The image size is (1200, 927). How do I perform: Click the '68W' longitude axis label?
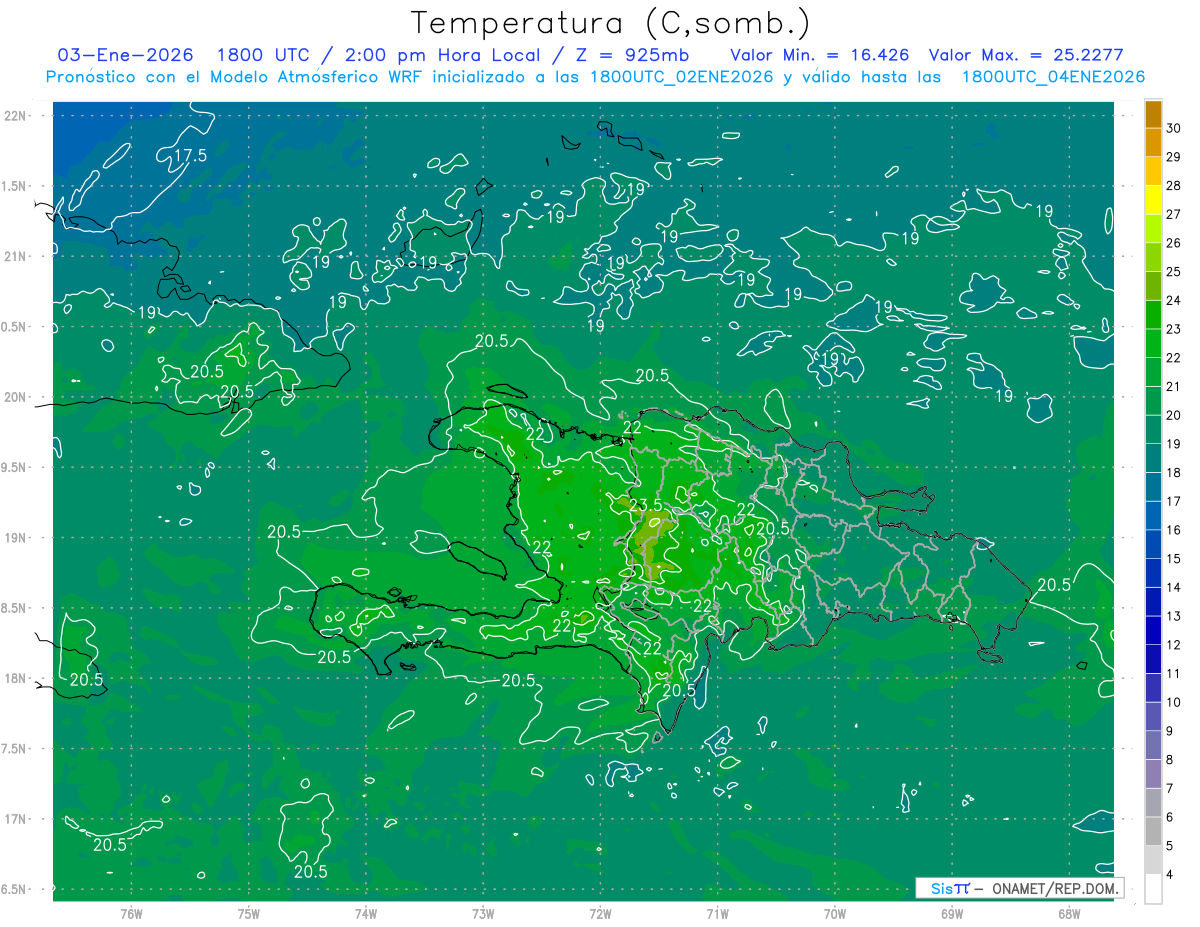point(1068,913)
